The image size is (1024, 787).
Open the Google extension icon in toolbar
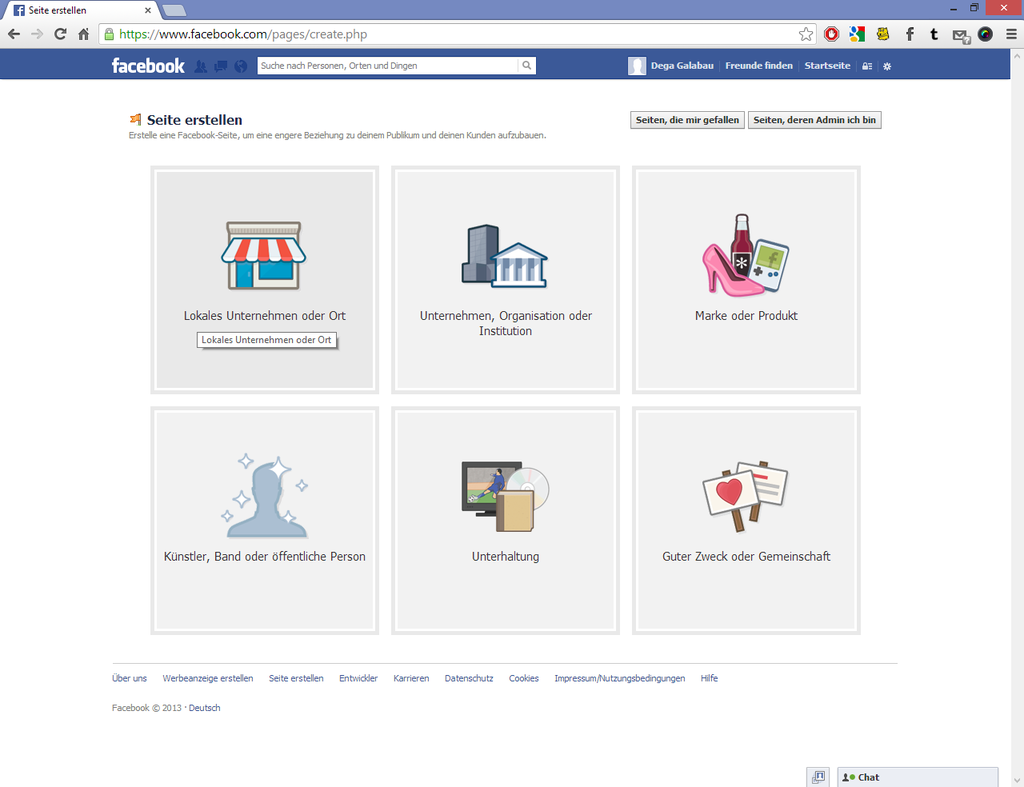[x=857, y=34]
